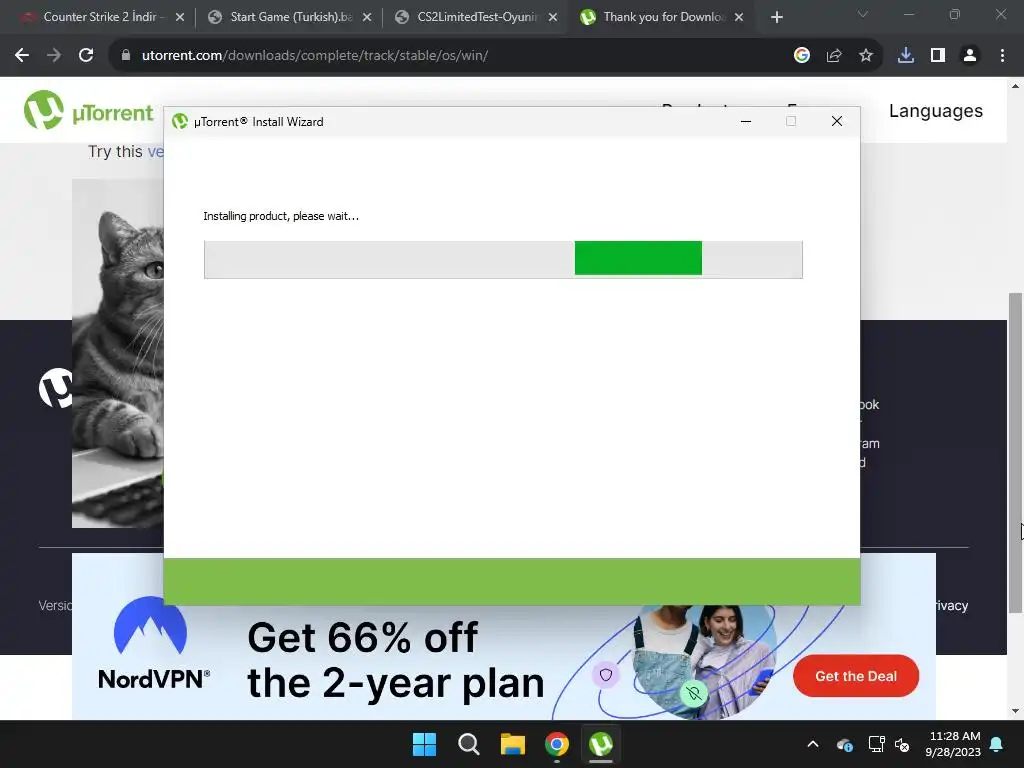This screenshot has height=768, width=1024.
Task: Click the network tray icon
Action: click(x=876, y=744)
